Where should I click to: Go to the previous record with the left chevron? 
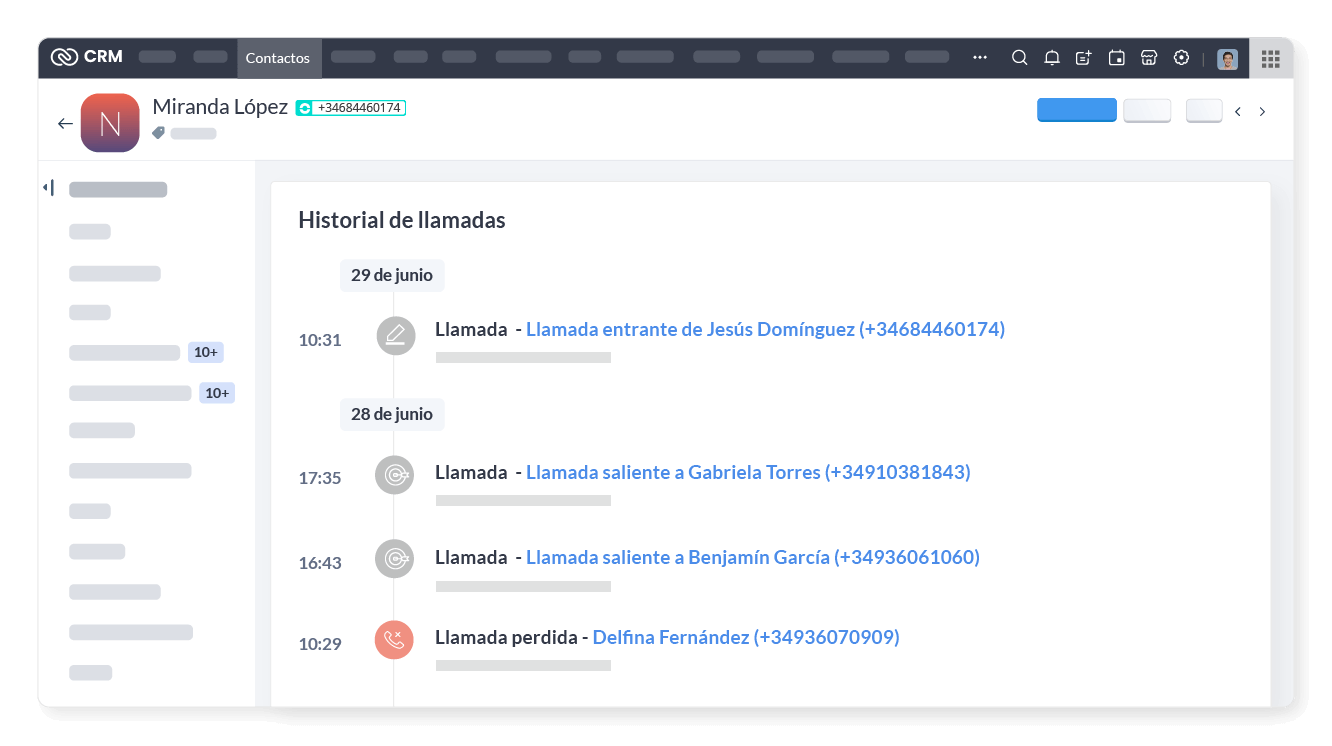1238,111
